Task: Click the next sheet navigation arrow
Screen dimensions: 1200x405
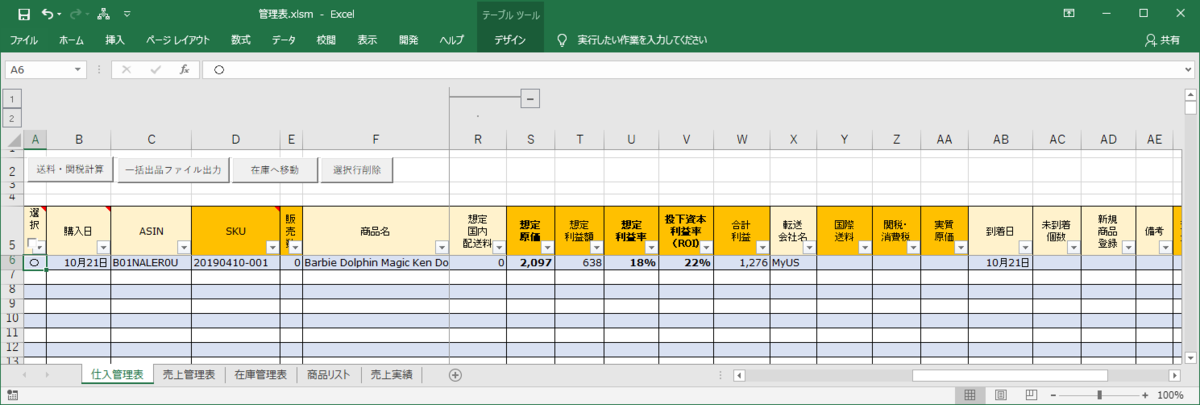Action: [46, 375]
